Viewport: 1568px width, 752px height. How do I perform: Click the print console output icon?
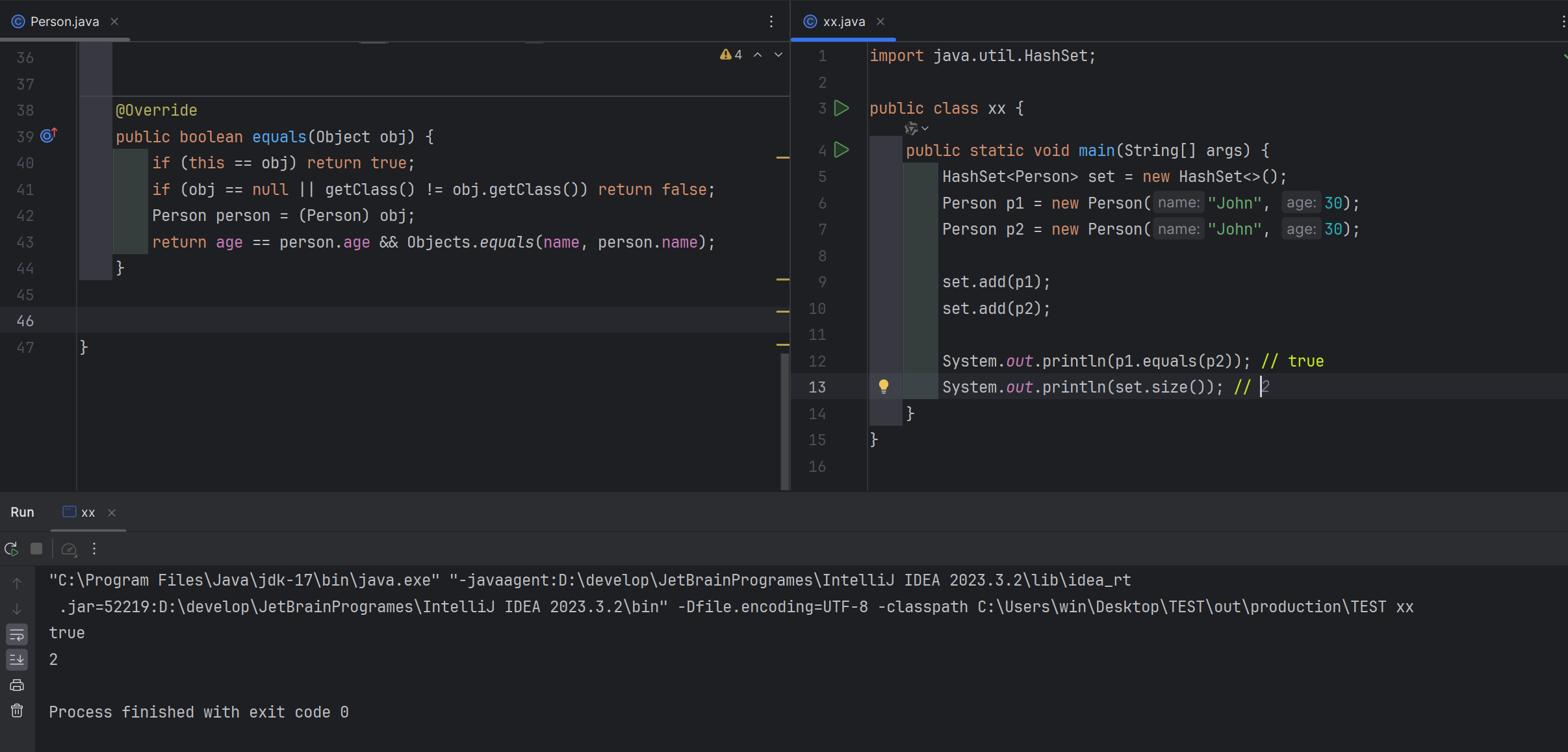click(17, 685)
